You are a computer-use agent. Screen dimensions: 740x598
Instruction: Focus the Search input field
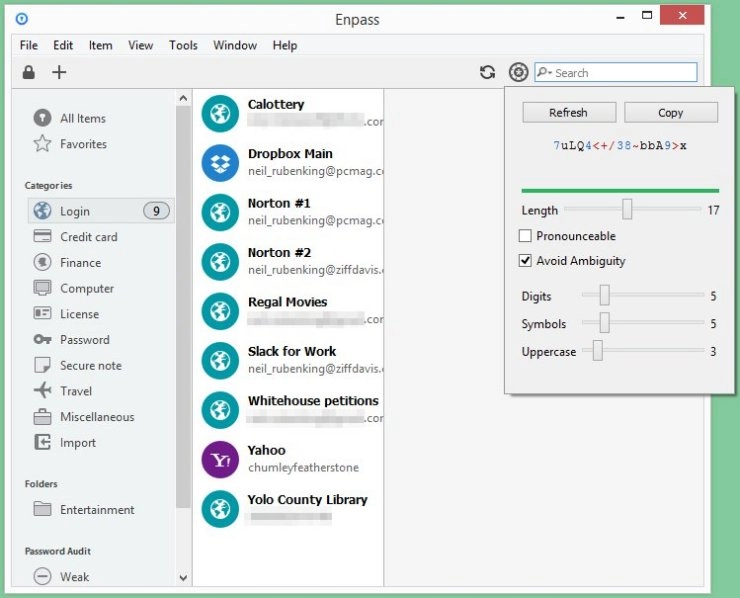click(x=616, y=72)
